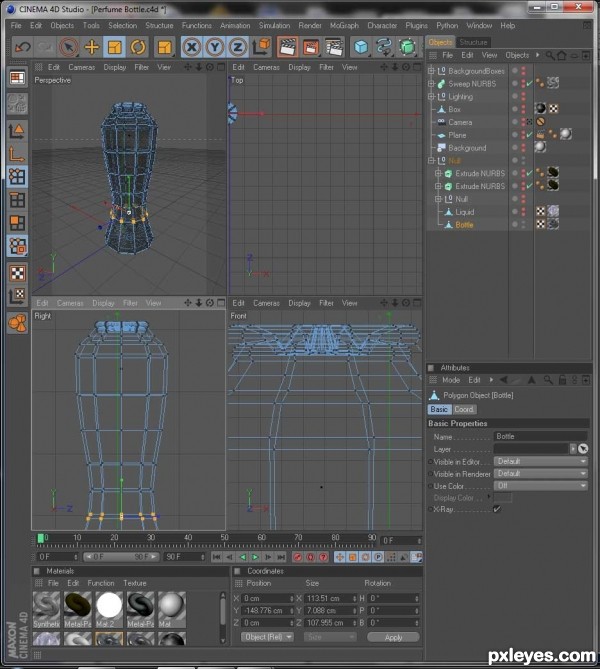Toggle X axis lock
The width and height of the screenshot is (600, 669).
pos(192,47)
